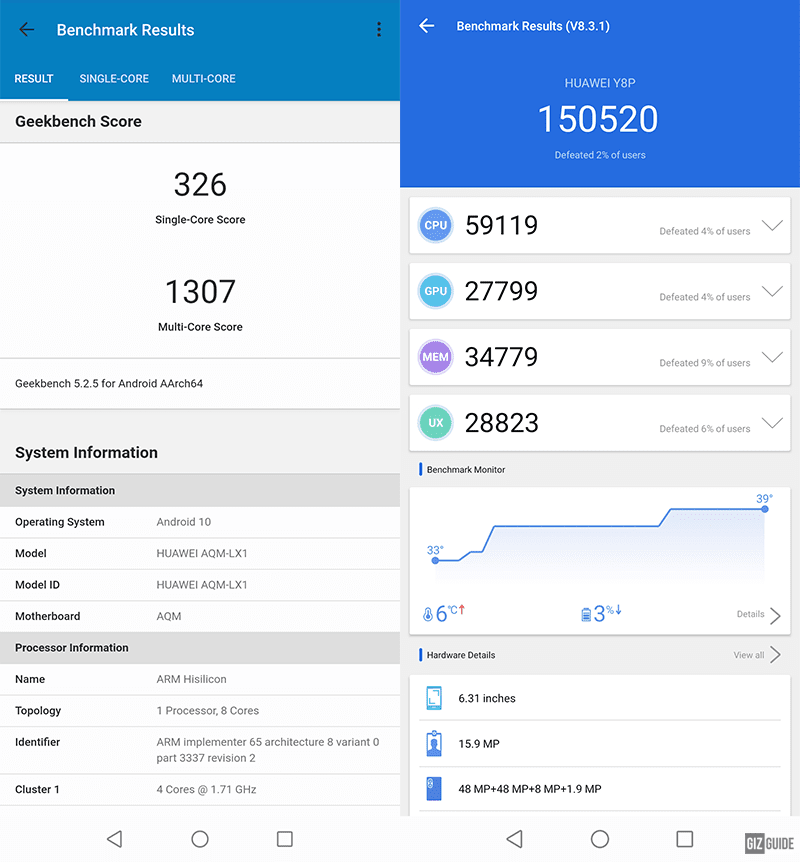
Task: Tap Android back button under AnTuTu screen
Action: 514,839
